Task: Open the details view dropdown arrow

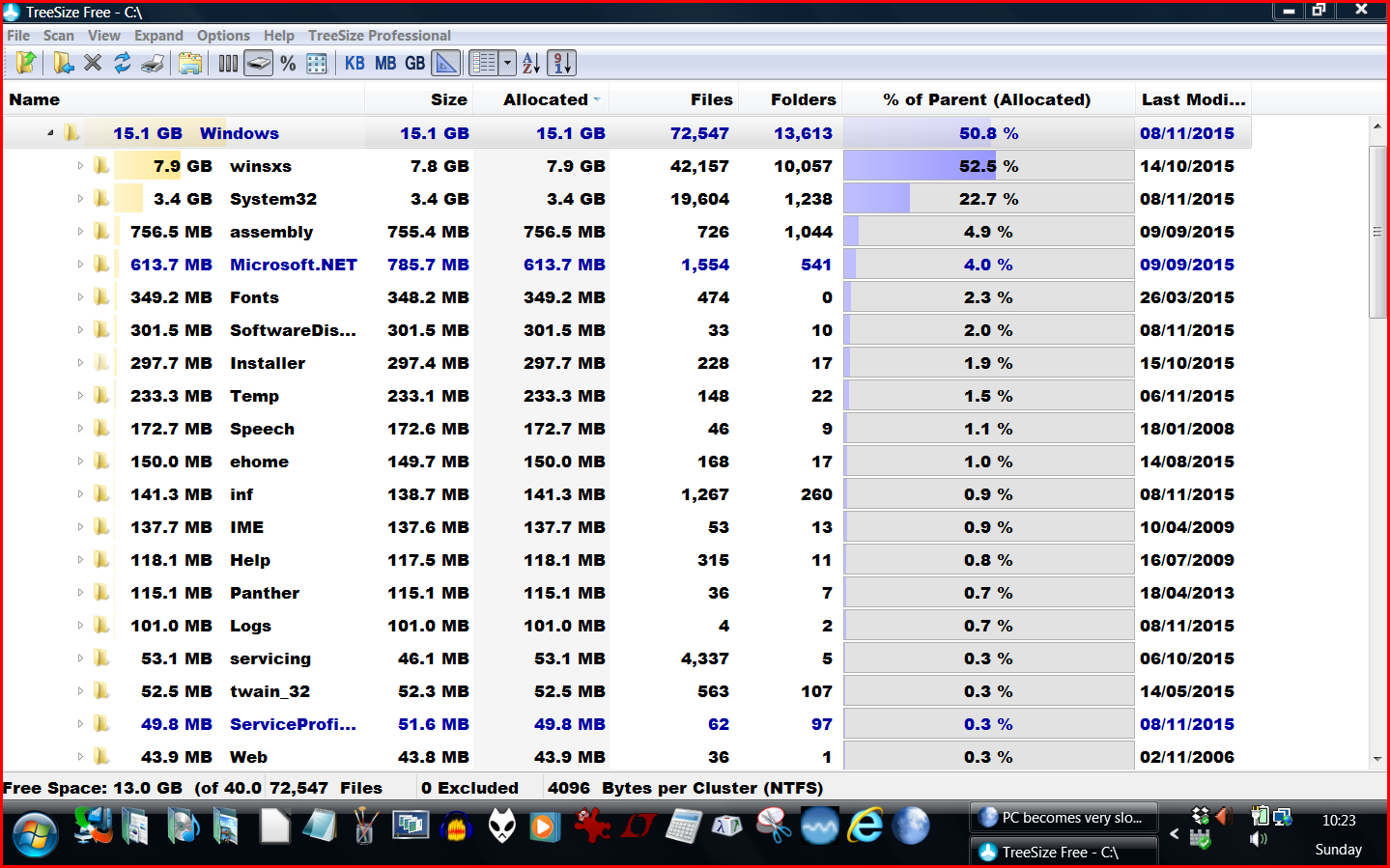Action: coord(507,64)
